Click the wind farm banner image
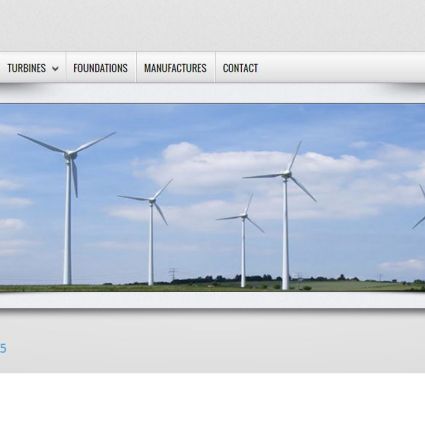 pyautogui.click(x=212, y=198)
